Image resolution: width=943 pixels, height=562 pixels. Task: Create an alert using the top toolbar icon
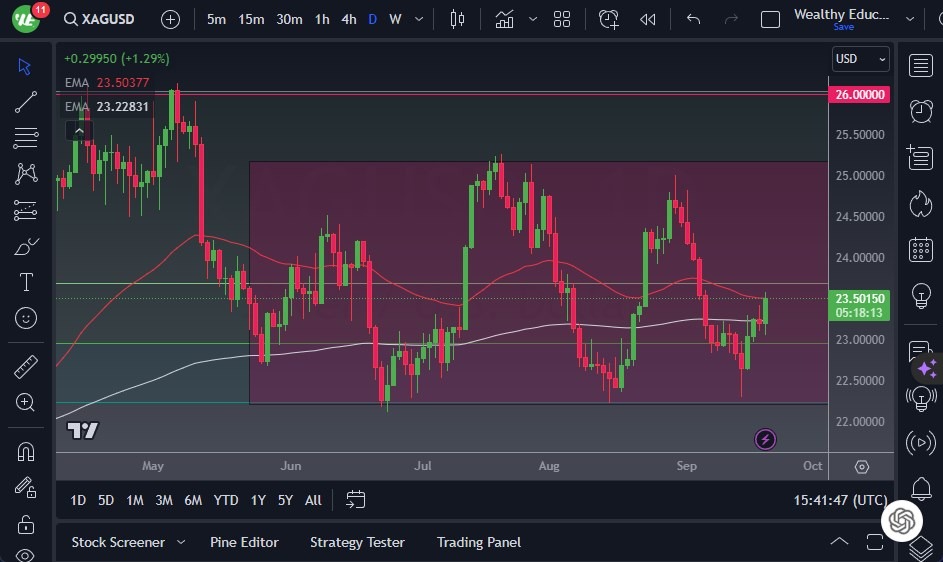(x=608, y=19)
